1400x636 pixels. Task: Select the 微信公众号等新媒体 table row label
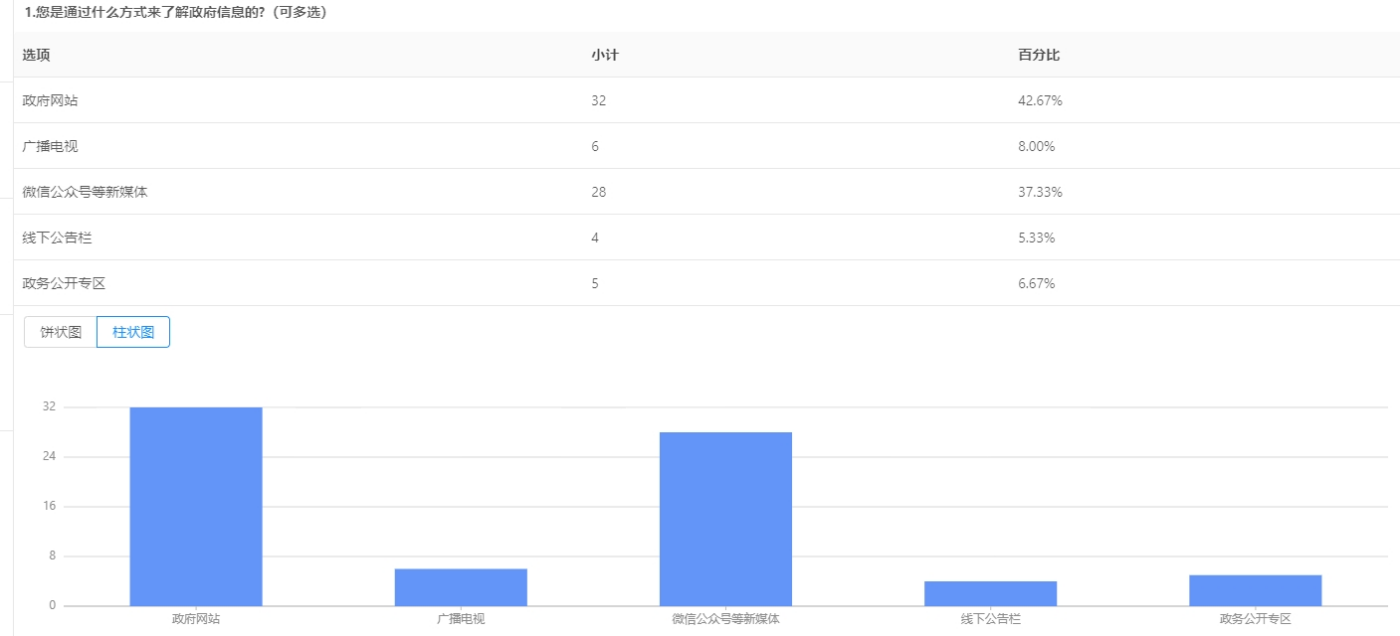pyautogui.click(x=85, y=192)
